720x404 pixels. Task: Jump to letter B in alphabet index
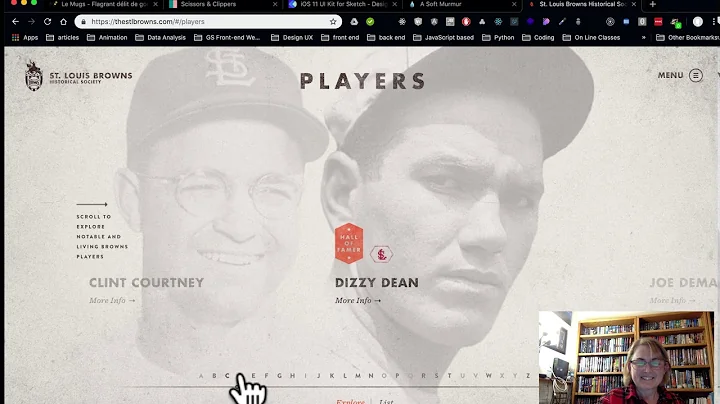pyautogui.click(x=214, y=376)
